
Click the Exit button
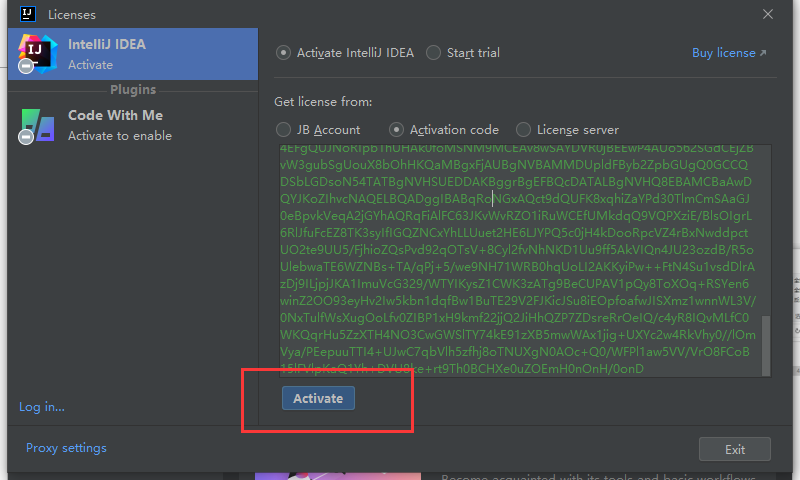click(735, 449)
